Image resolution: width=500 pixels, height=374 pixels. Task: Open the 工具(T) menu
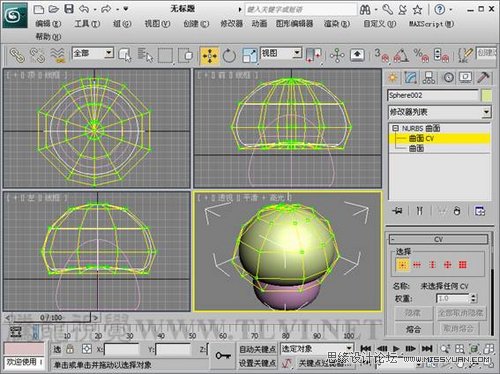point(87,24)
